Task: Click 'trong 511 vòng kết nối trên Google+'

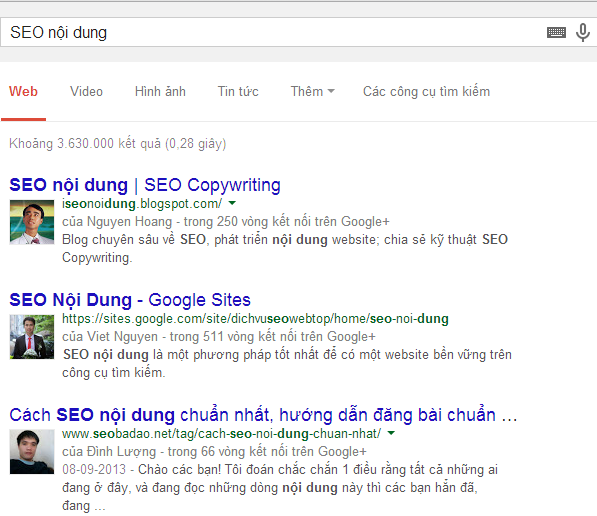Action: pos(273,337)
